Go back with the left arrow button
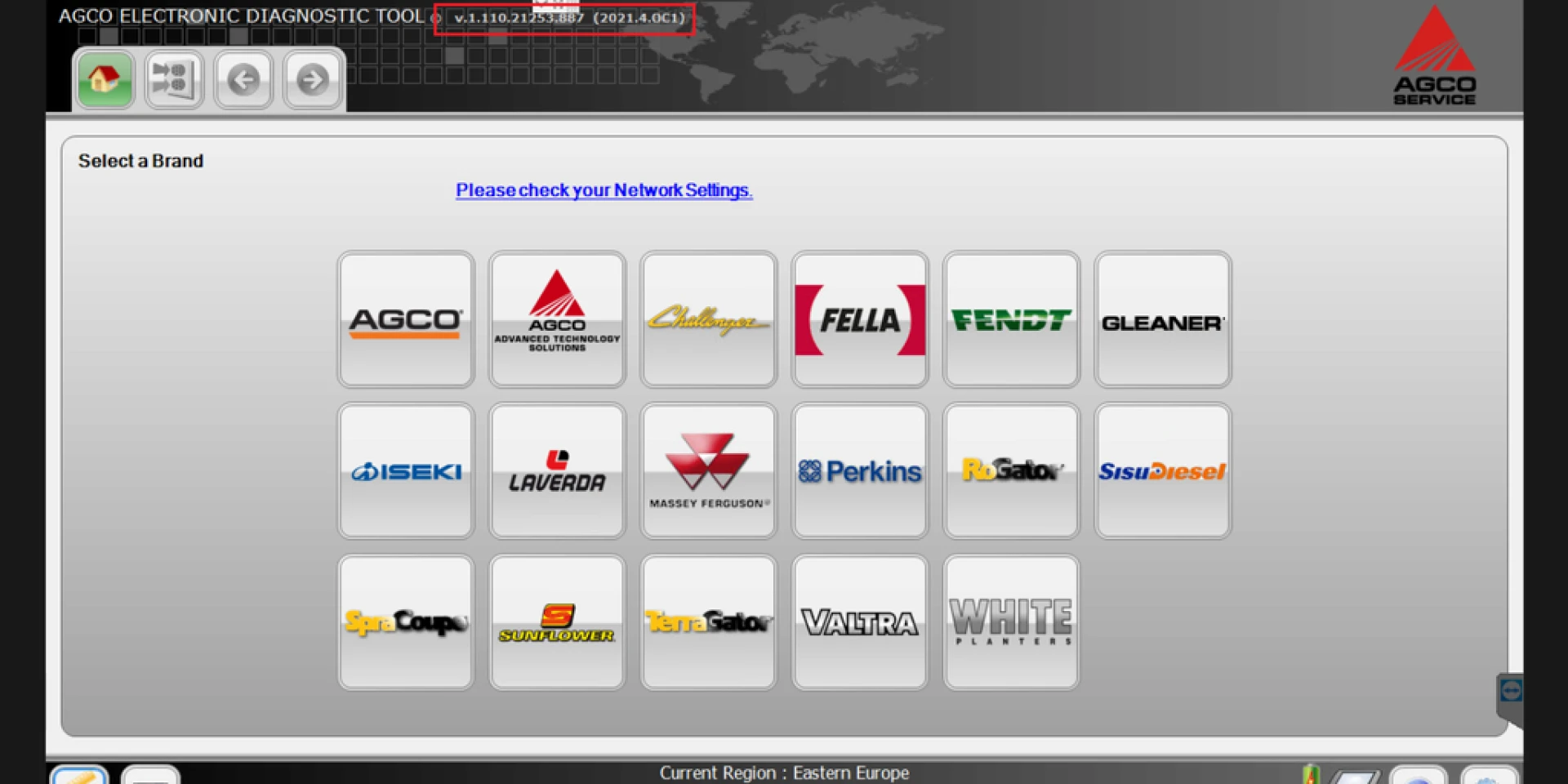This screenshot has height=784, width=1568. click(243, 79)
